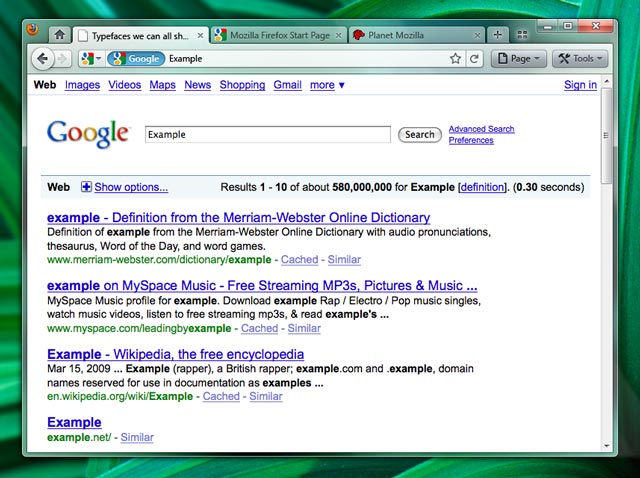
Task: Open Example Wikipedia result link
Action: (176, 354)
